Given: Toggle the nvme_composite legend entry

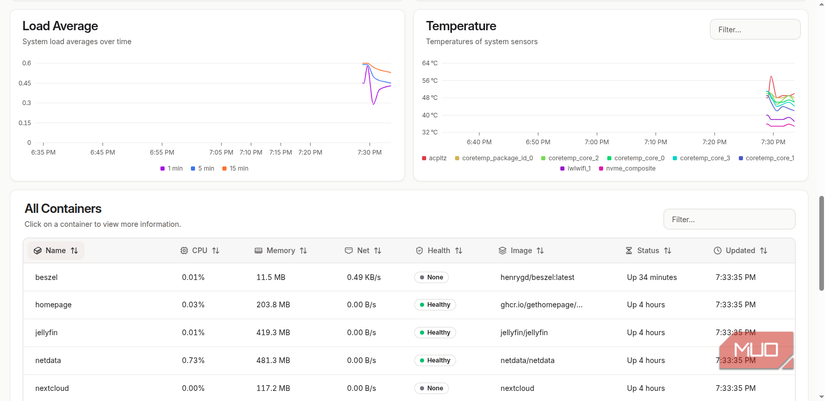Looking at the screenshot, I should coord(627,168).
